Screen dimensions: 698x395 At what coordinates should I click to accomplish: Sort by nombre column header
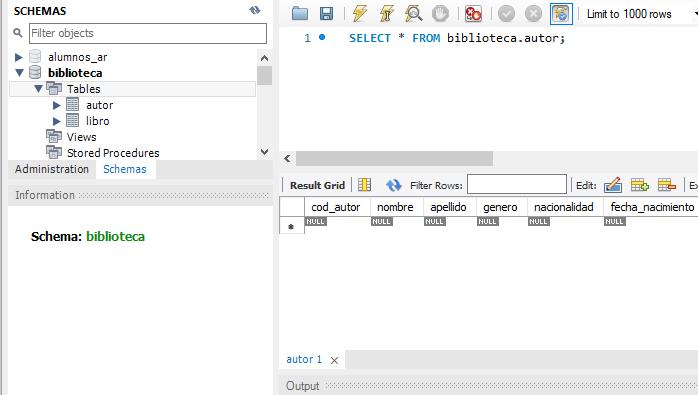click(397, 207)
